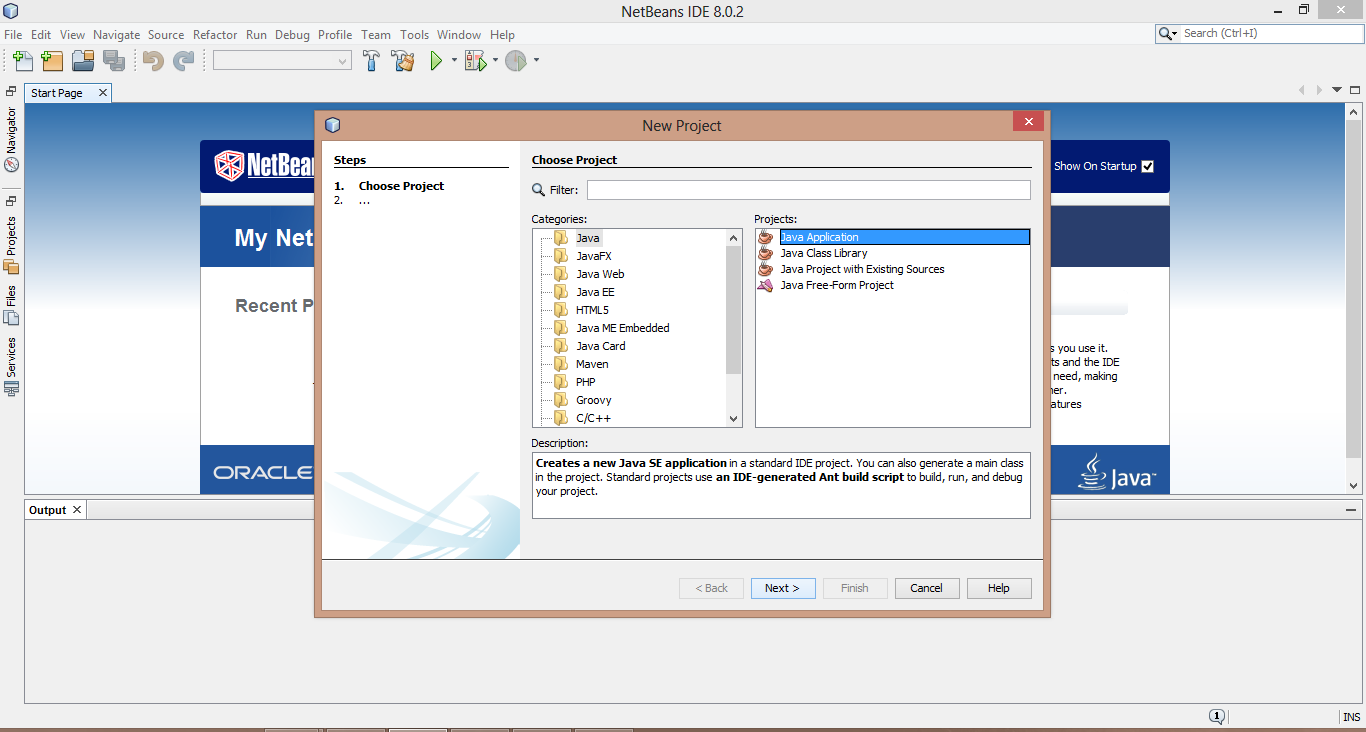
Task: Click the Help button in New Project
Action: coord(999,588)
